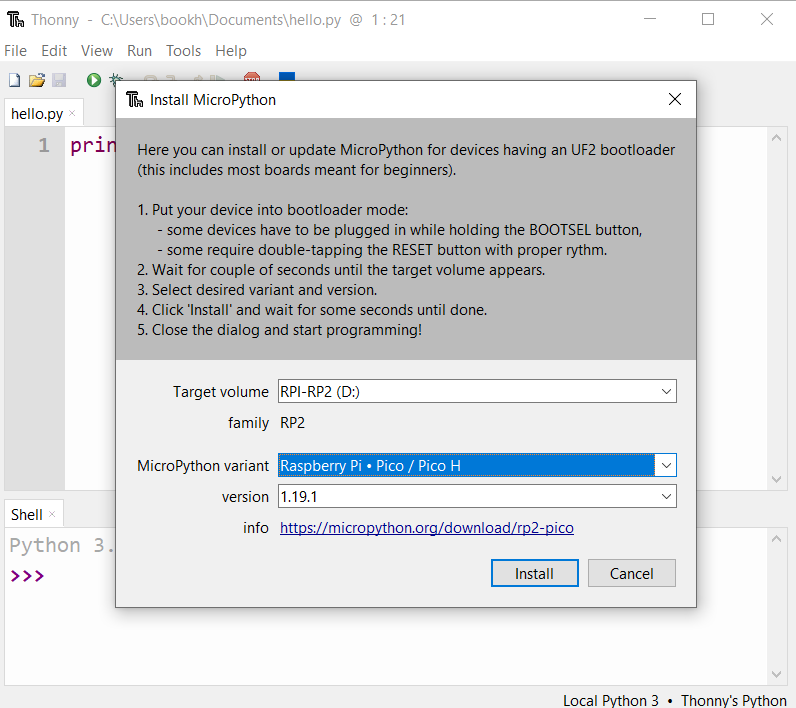The image size is (796, 708).
Task: Click the Install button
Action: [x=535, y=573]
